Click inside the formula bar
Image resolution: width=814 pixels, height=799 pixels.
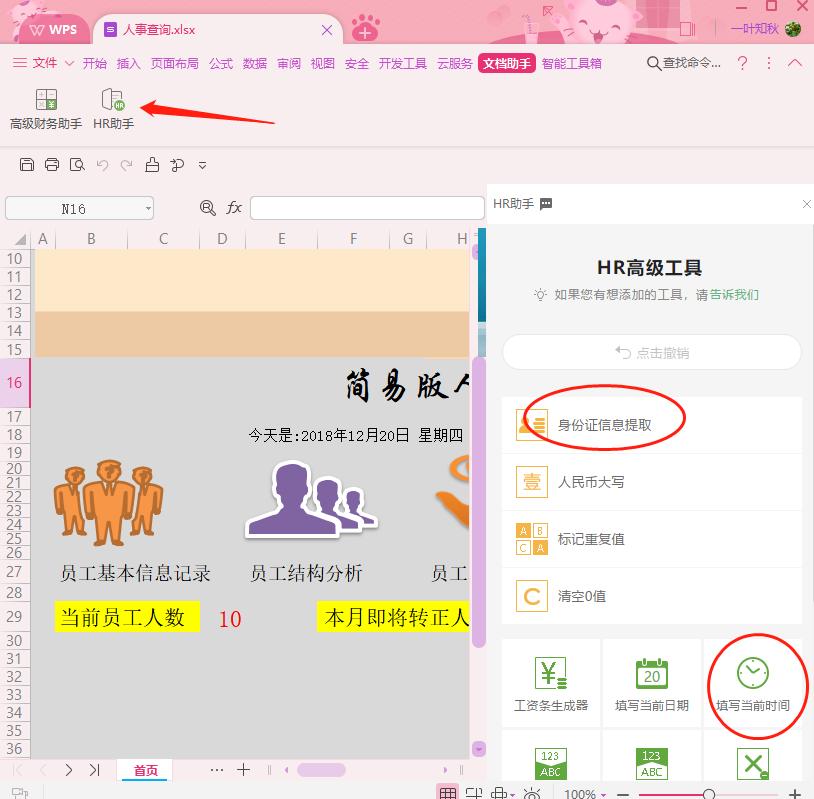coord(367,207)
